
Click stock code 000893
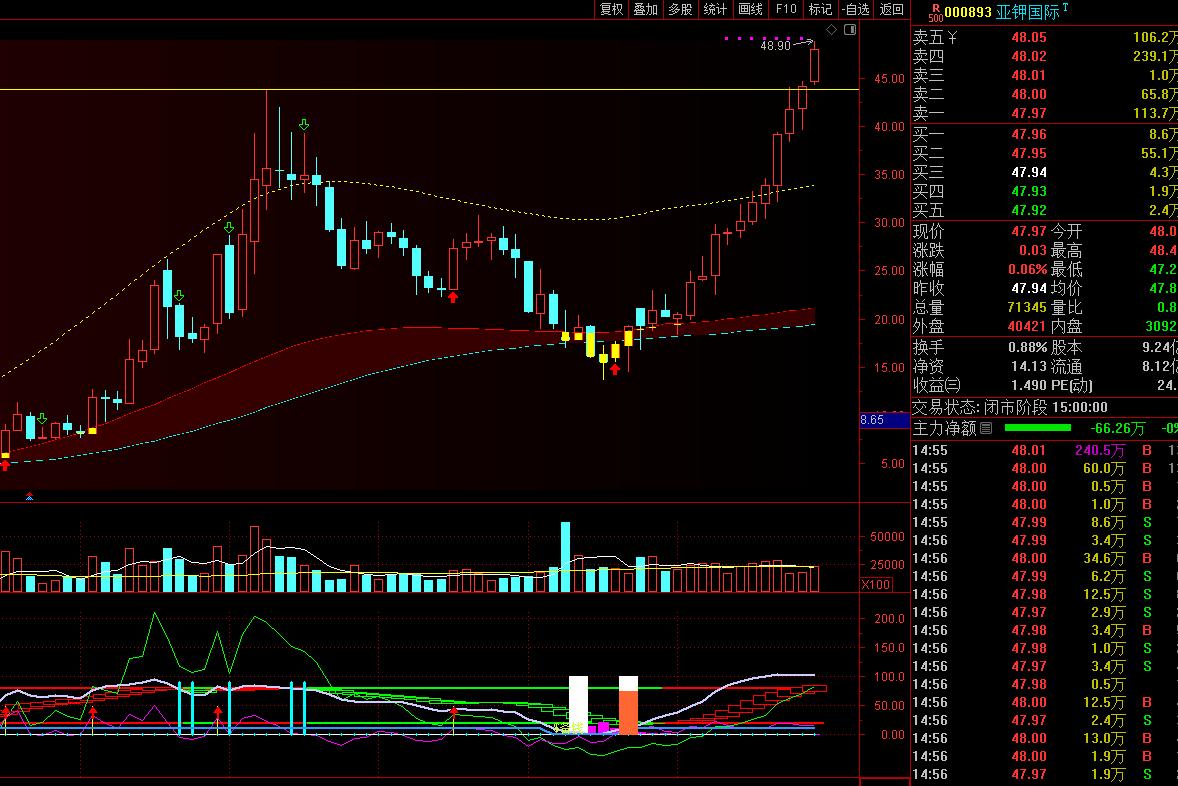point(968,13)
